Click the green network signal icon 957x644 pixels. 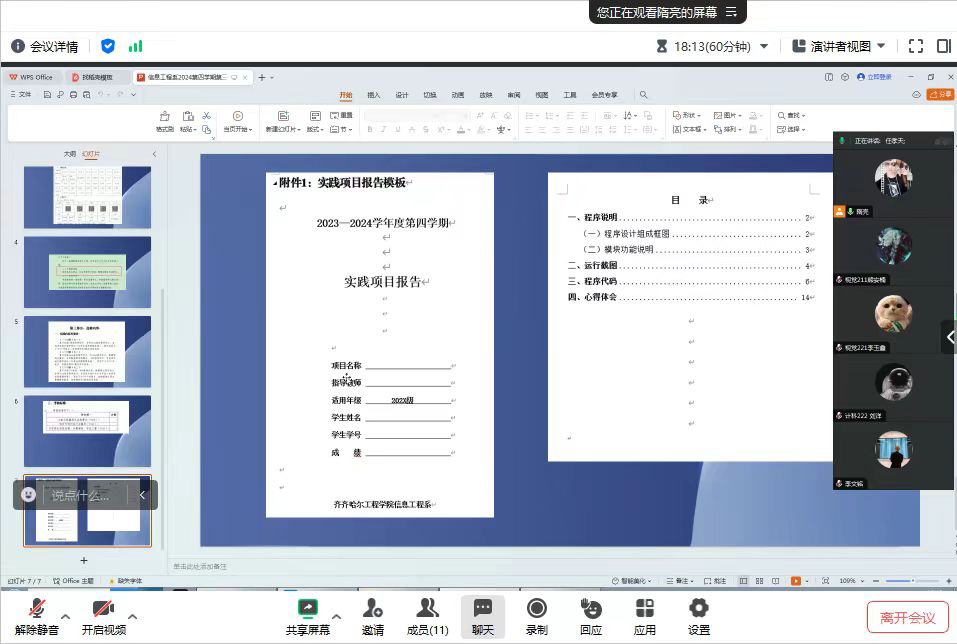(x=135, y=46)
